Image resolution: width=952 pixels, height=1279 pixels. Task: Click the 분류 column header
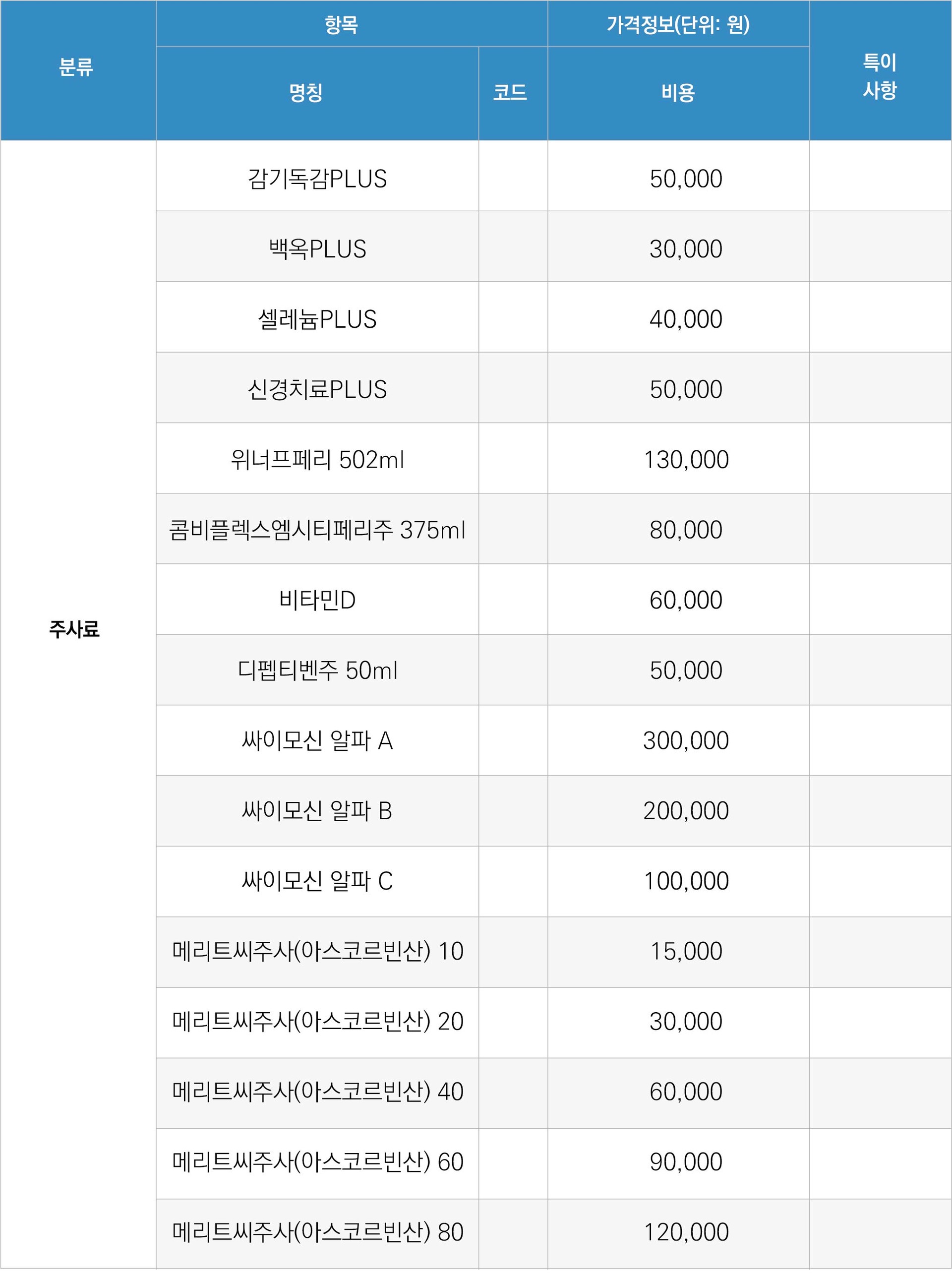(x=76, y=67)
